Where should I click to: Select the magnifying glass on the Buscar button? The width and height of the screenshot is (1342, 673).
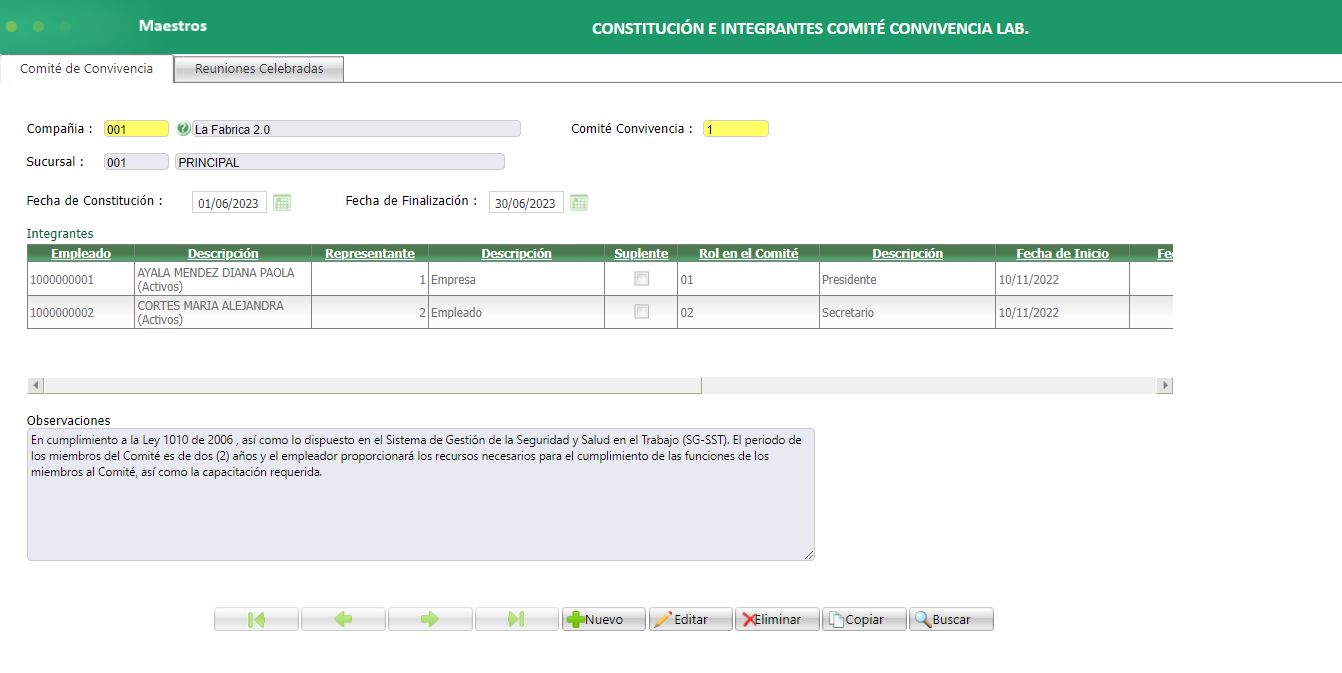[924, 618]
